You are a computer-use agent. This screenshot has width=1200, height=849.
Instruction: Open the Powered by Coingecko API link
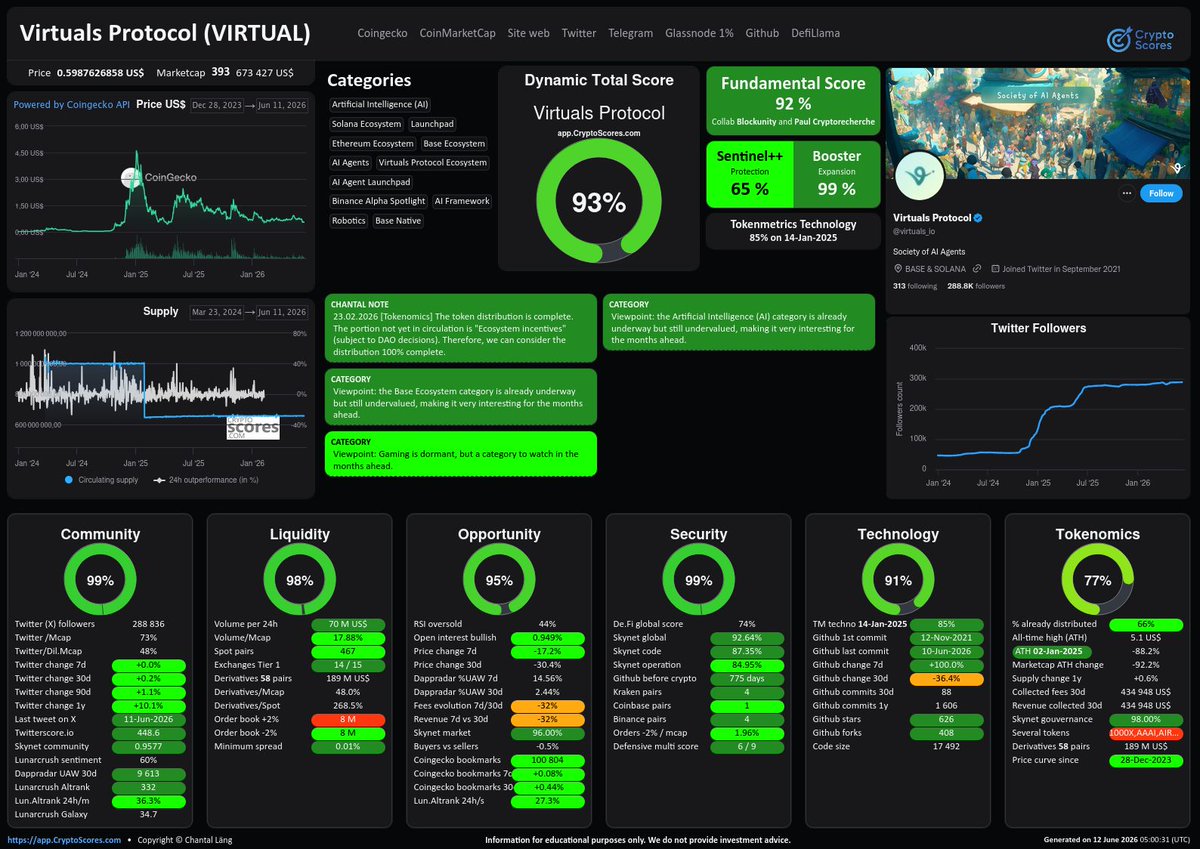[x=72, y=104]
